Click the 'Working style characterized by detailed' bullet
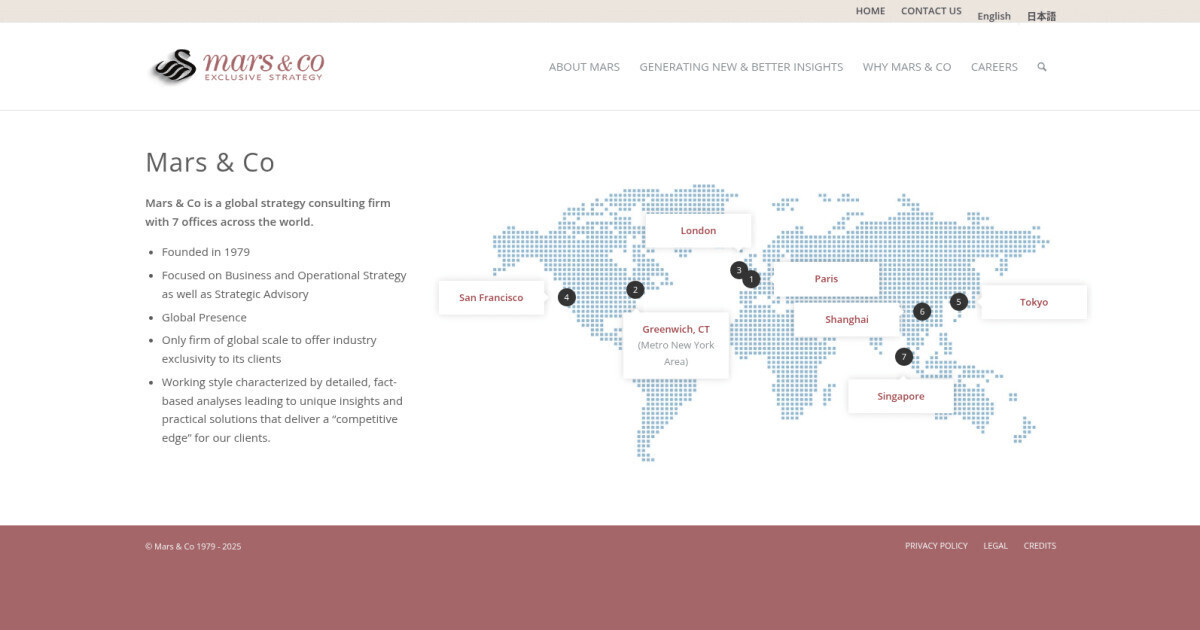The height and width of the screenshot is (630, 1200). click(282, 410)
